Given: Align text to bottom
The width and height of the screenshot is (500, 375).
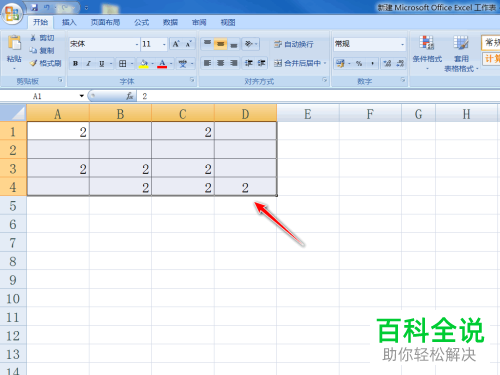Looking at the screenshot, I should pyautogui.click(x=234, y=44).
